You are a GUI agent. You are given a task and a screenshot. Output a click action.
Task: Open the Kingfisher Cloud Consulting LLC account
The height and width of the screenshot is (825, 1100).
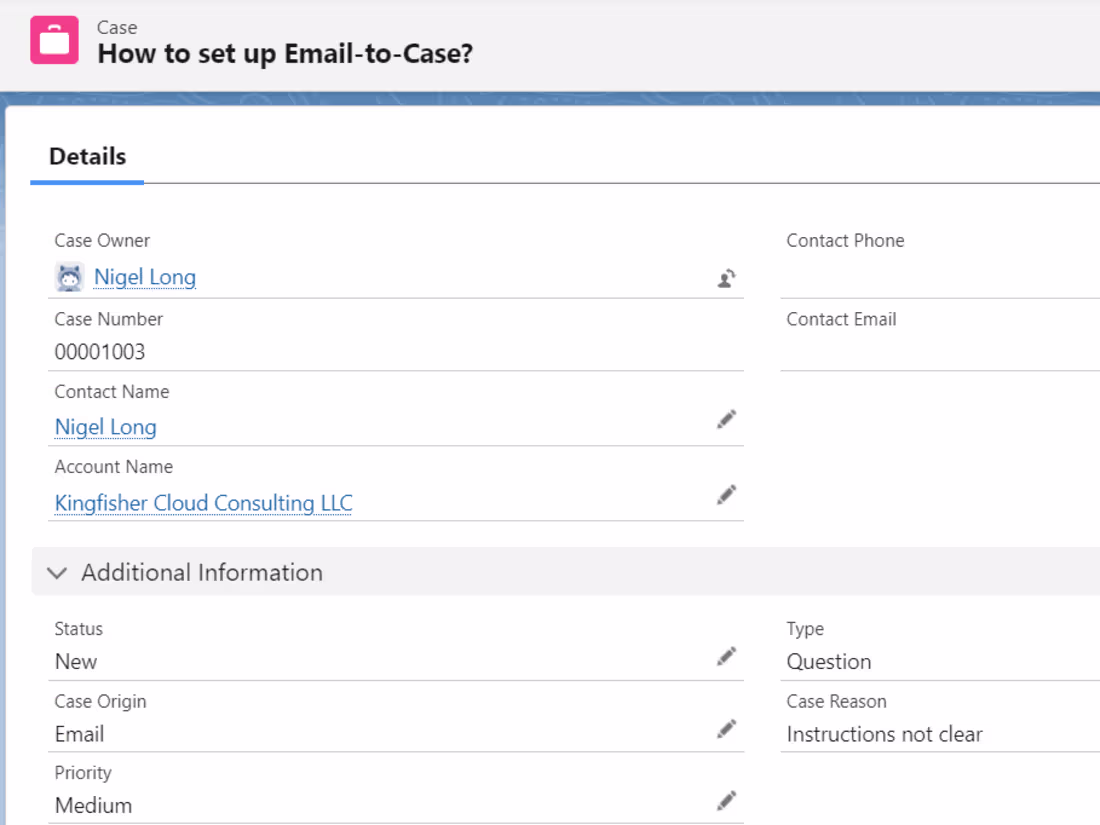click(203, 503)
